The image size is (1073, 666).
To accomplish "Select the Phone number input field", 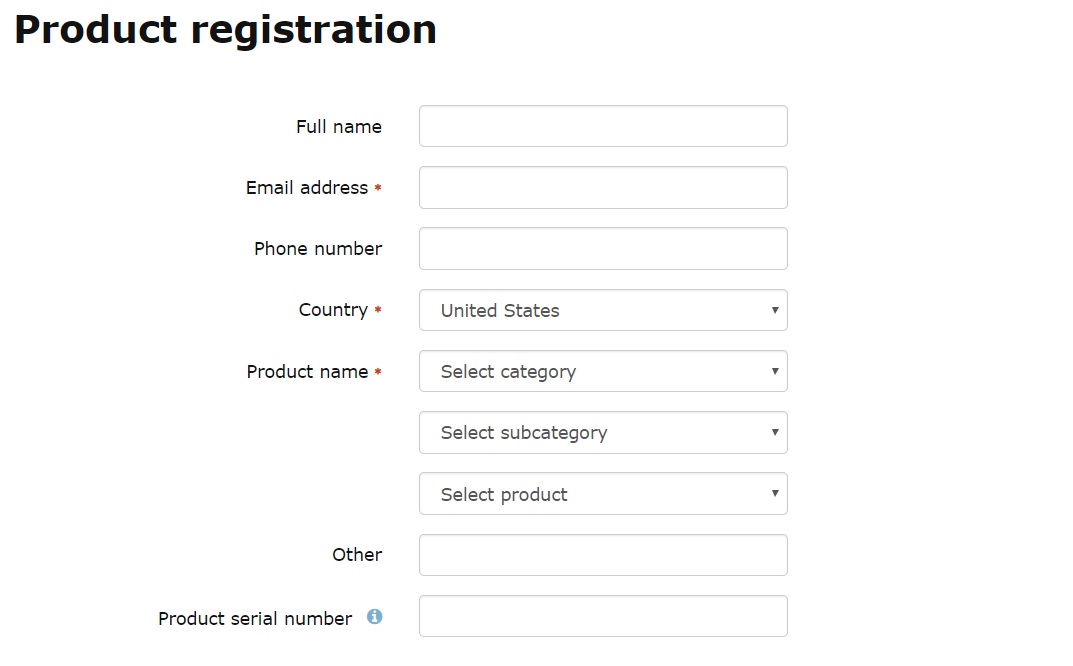I will click(603, 248).
